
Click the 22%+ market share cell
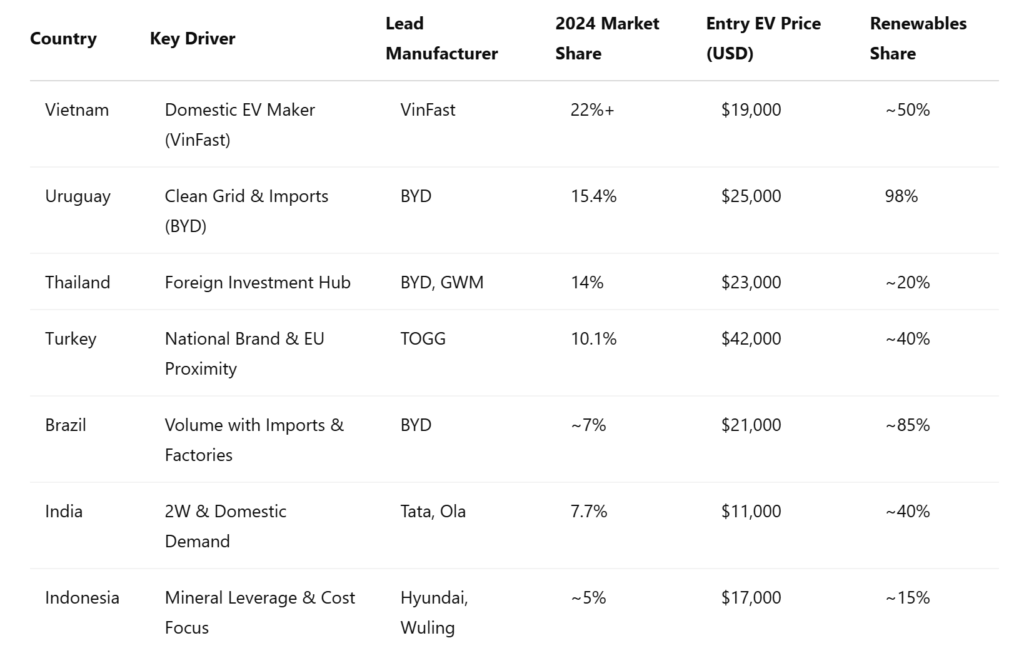[592, 110]
